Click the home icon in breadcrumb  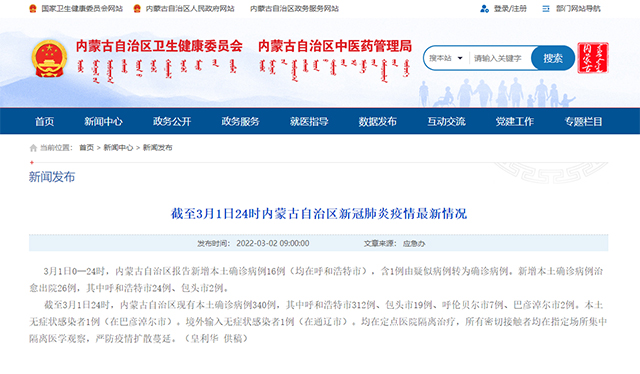33,148
